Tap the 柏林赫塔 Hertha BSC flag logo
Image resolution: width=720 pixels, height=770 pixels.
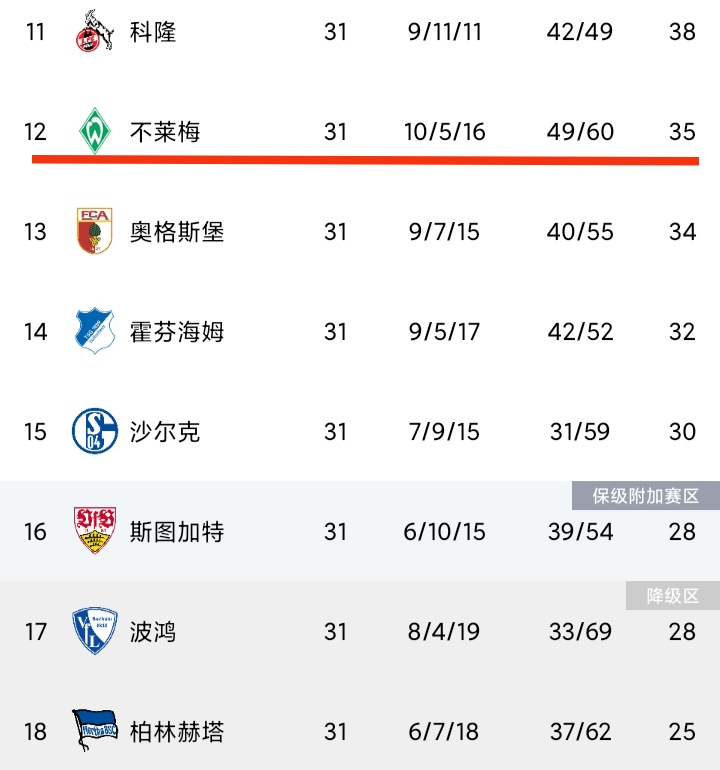(x=95, y=730)
